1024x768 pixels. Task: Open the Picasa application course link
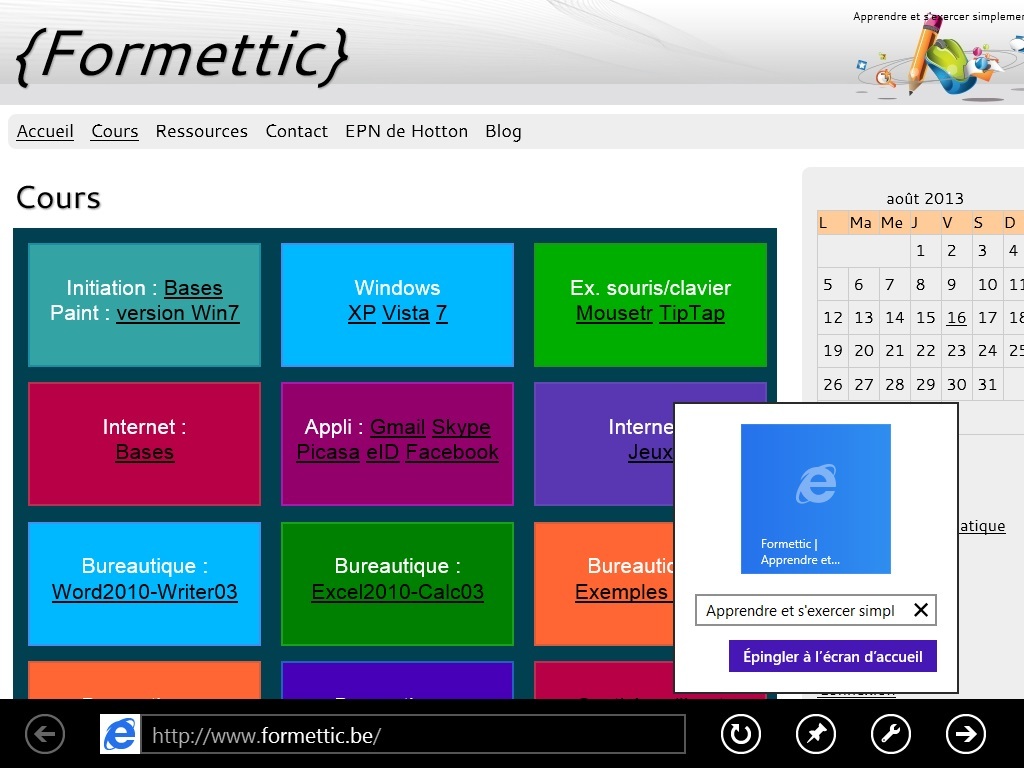click(x=328, y=452)
